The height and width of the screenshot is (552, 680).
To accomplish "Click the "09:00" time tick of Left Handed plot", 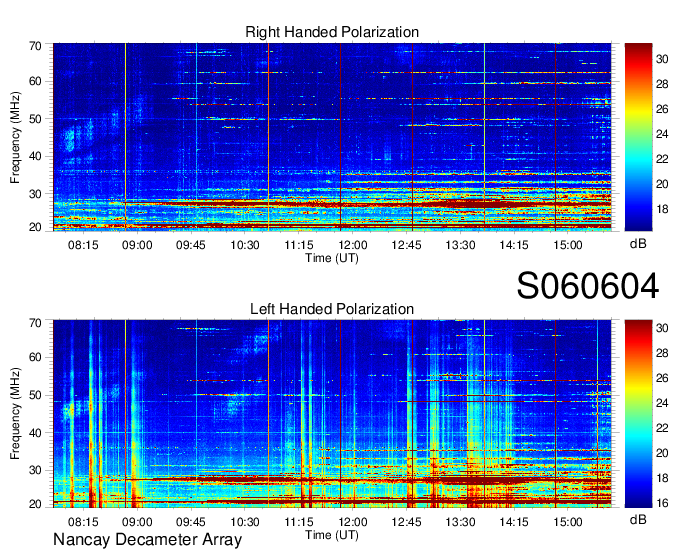I will 137,522.
